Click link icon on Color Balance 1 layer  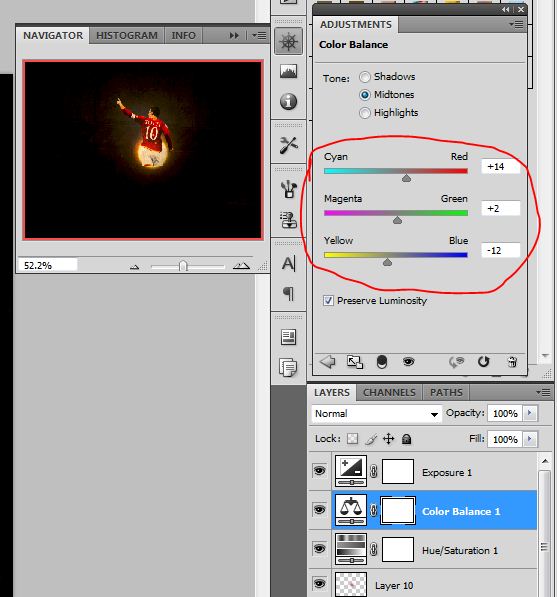pyautogui.click(x=374, y=510)
